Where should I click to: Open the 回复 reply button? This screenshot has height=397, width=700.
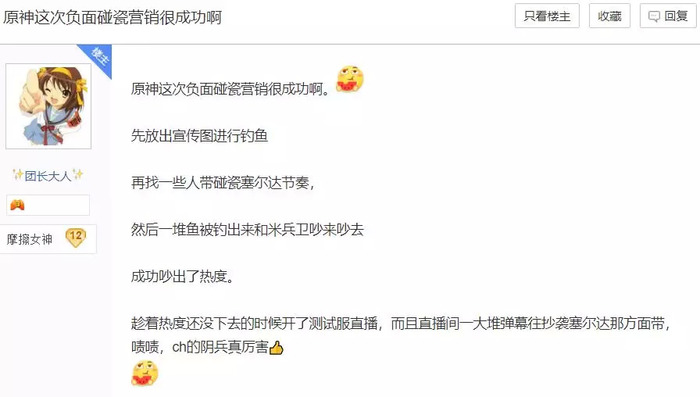click(668, 16)
